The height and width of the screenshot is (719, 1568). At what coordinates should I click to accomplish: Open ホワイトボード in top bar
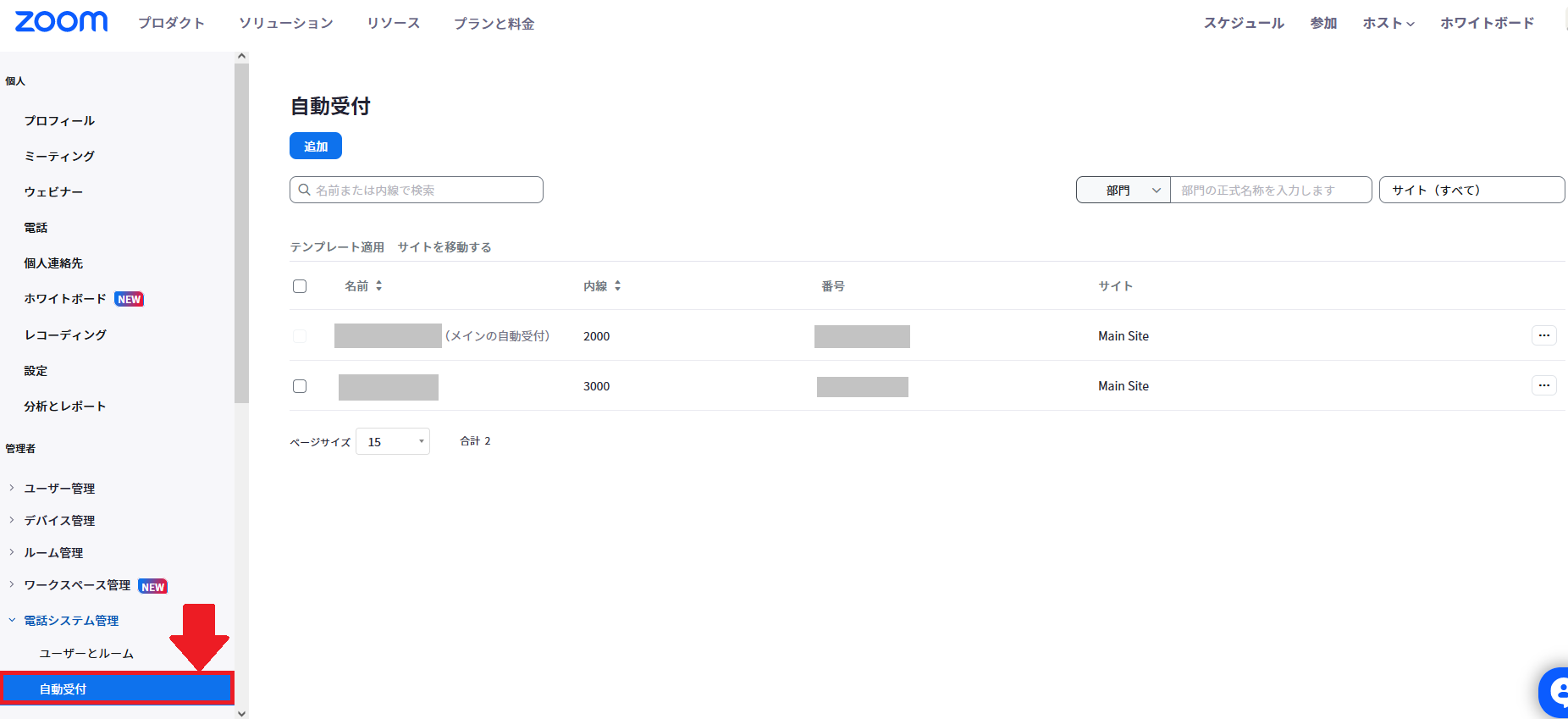(x=1488, y=23)
